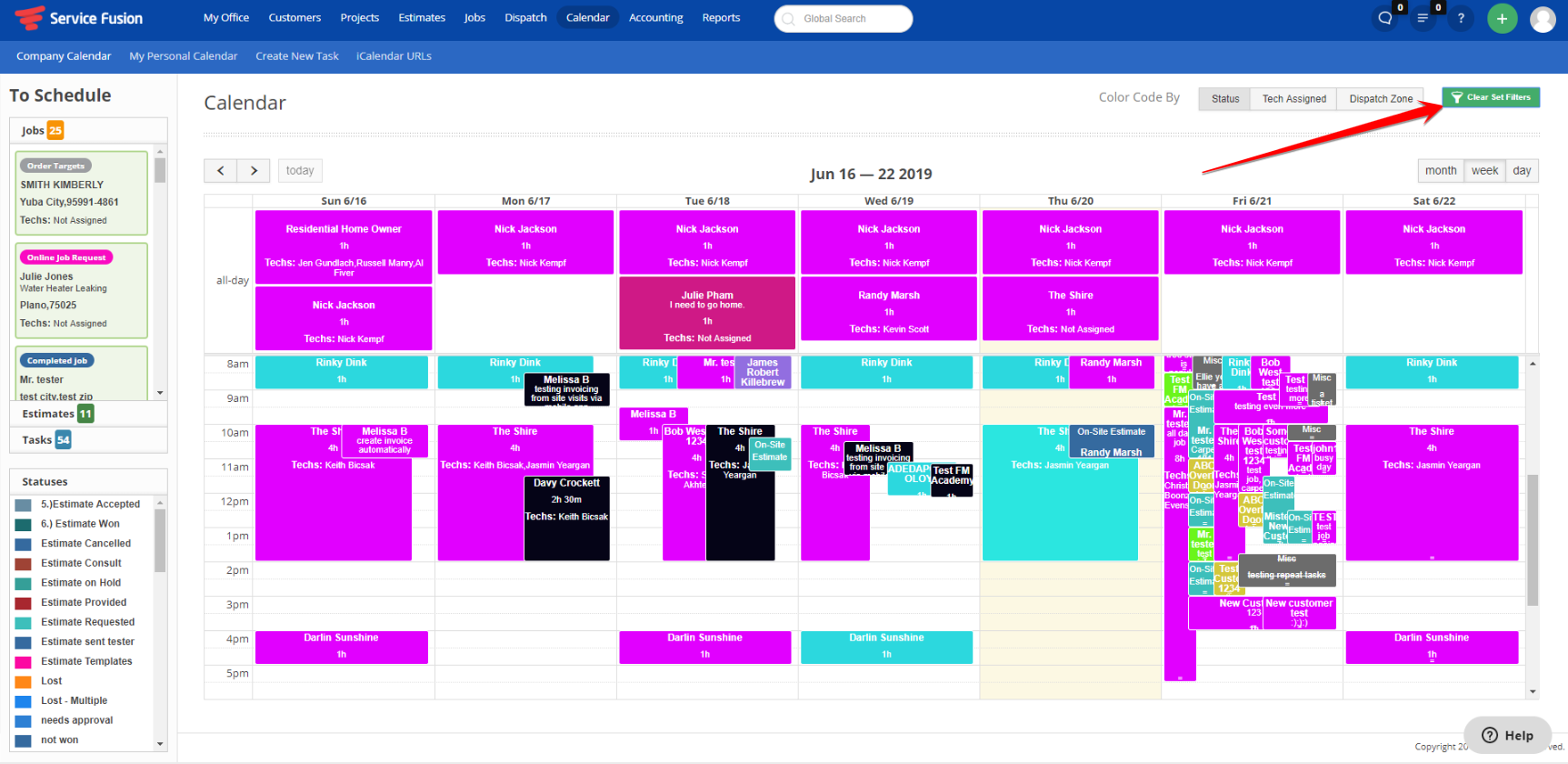Screen dimensions: 1568x764
Task: Click the Global Search magnifier icon
Action: (x=788, y=18)
